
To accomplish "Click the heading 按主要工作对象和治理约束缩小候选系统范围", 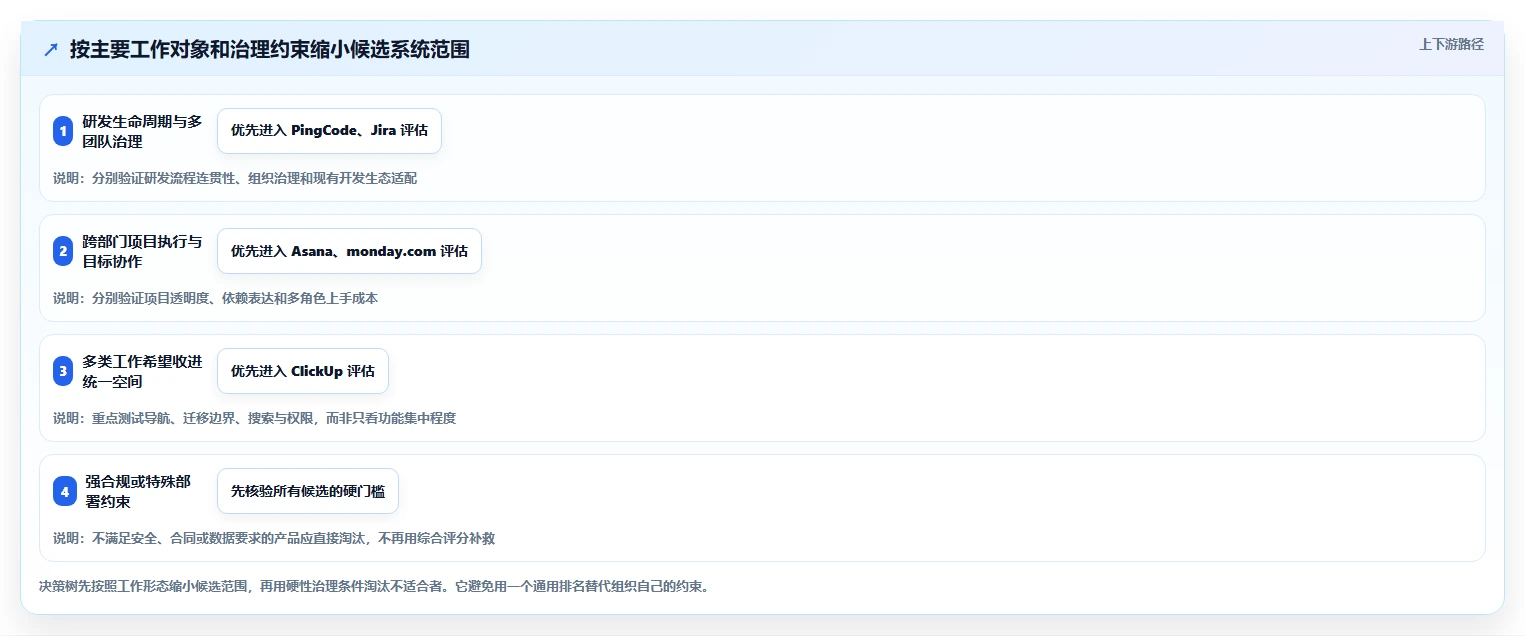I will [x=270, y=49].
